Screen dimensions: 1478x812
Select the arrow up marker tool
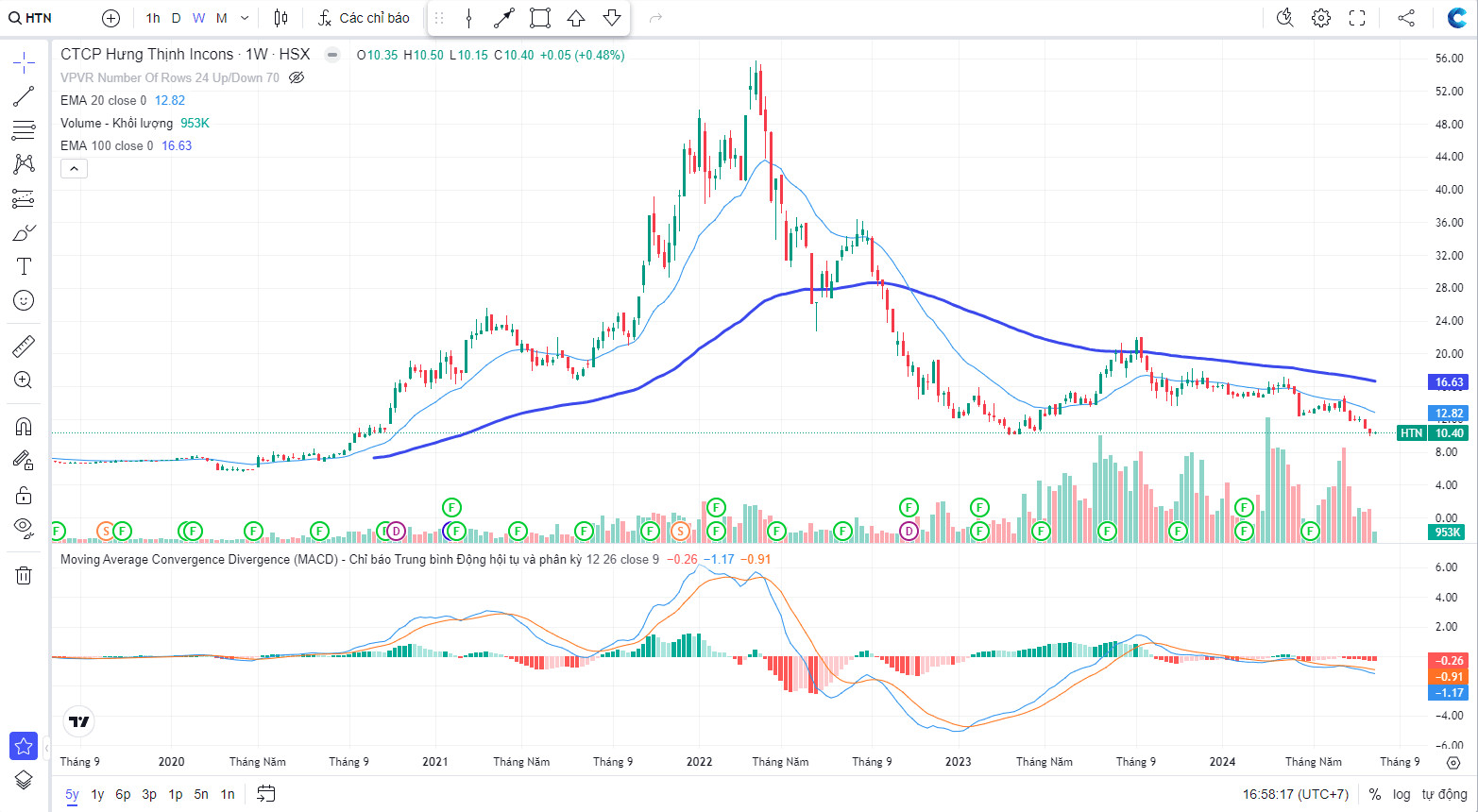pyautogui.click(x=576, y=18)
